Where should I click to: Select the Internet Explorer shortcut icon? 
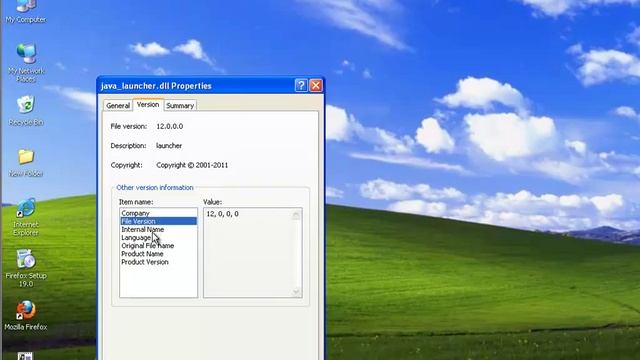(x=26, y=217)
